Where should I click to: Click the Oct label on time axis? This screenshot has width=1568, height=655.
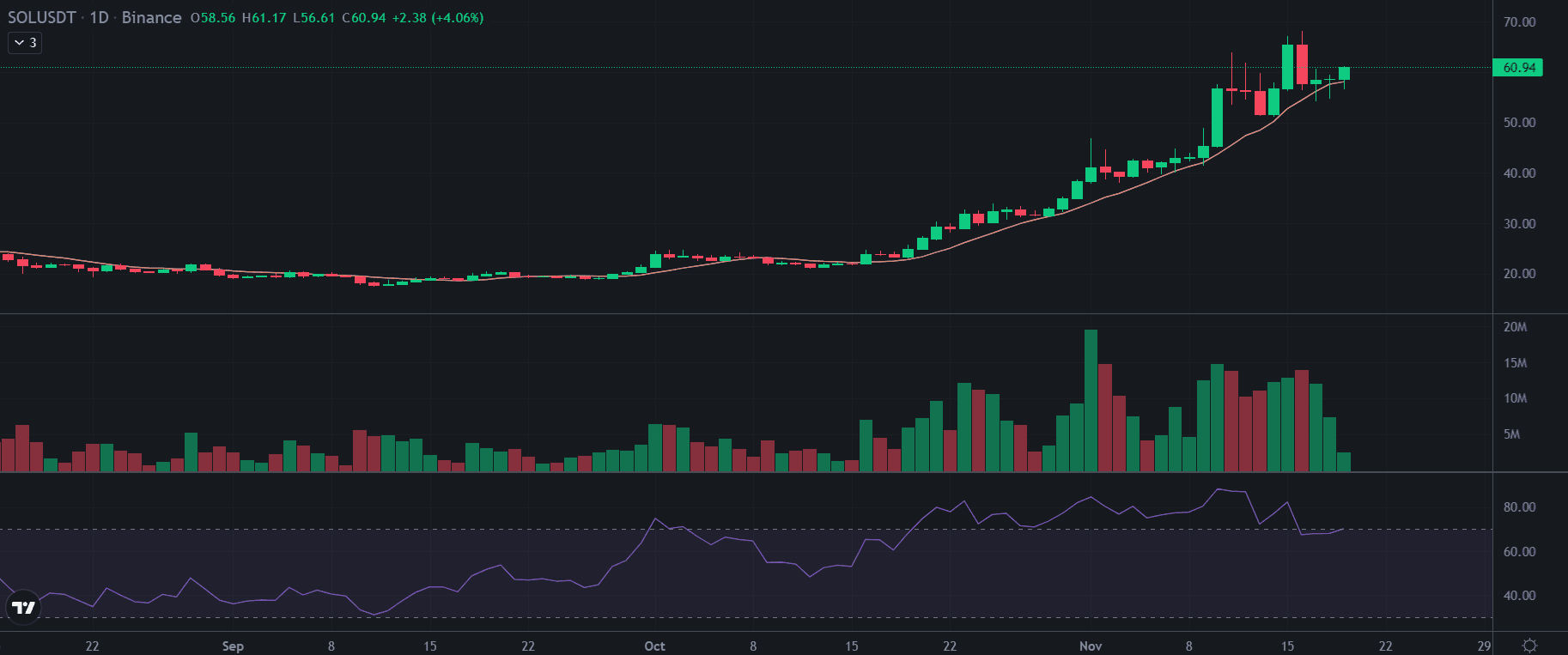coord(654,646)
